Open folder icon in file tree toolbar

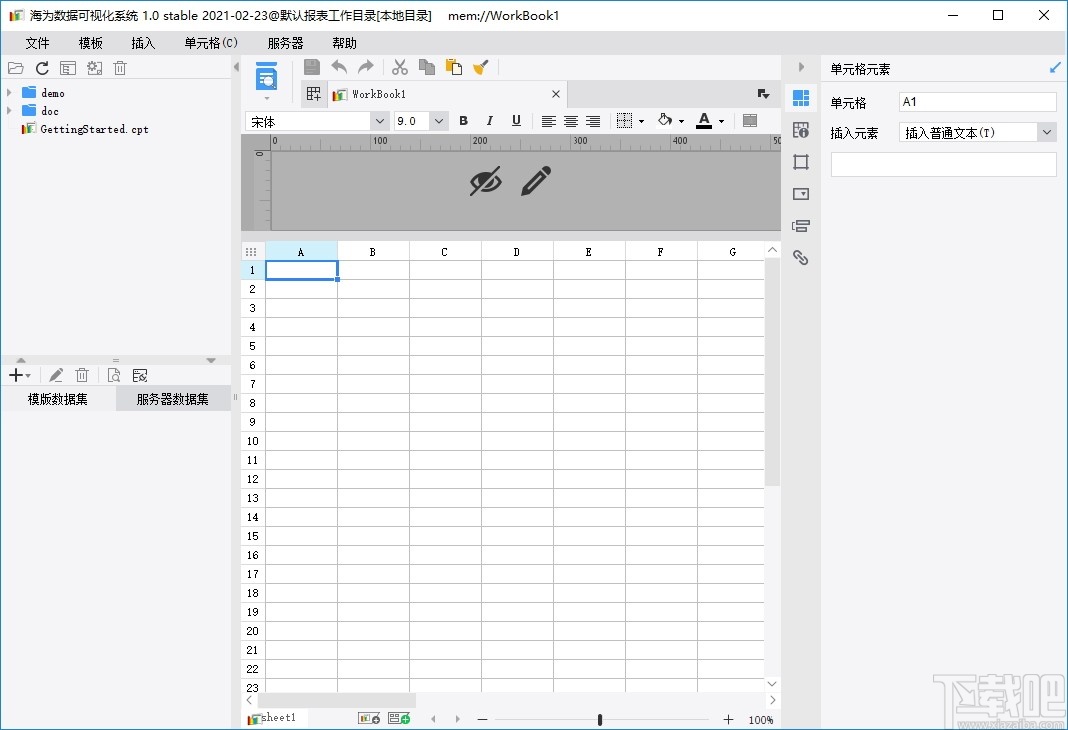point(16,68)
